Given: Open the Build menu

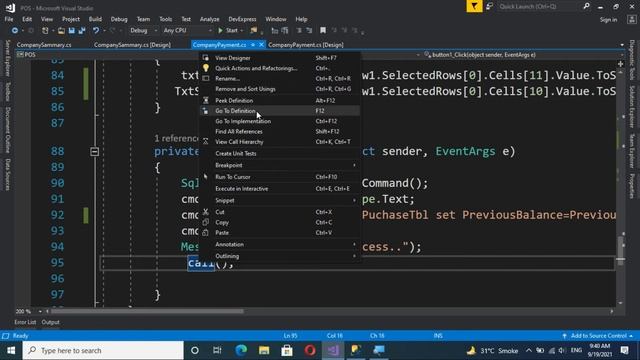Looking at the screenshot, I should [x=95, y=19].
